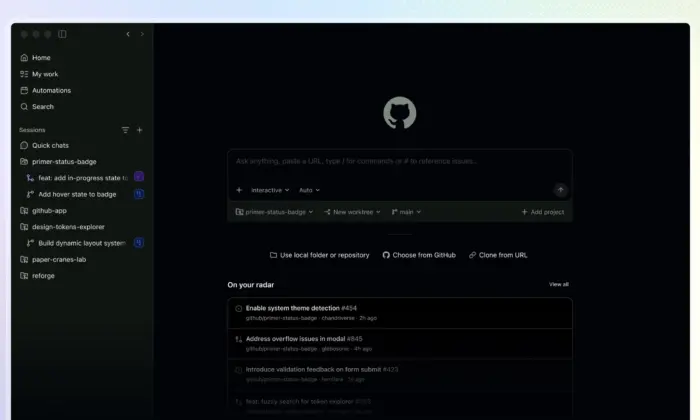
Task: Open the Interactive mode dropdown
Action: tap(270, 190)
